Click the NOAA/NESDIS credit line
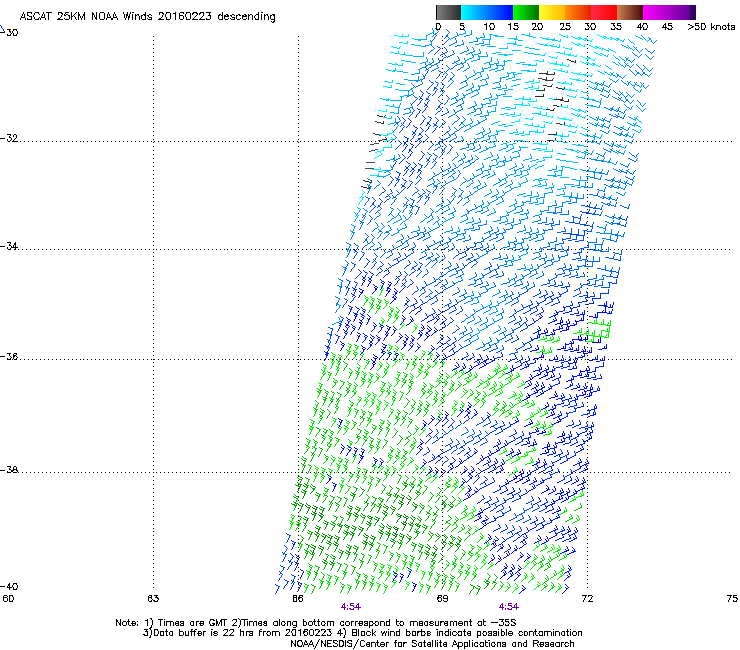The image size is (740, 650). click(x=432, y=644)
